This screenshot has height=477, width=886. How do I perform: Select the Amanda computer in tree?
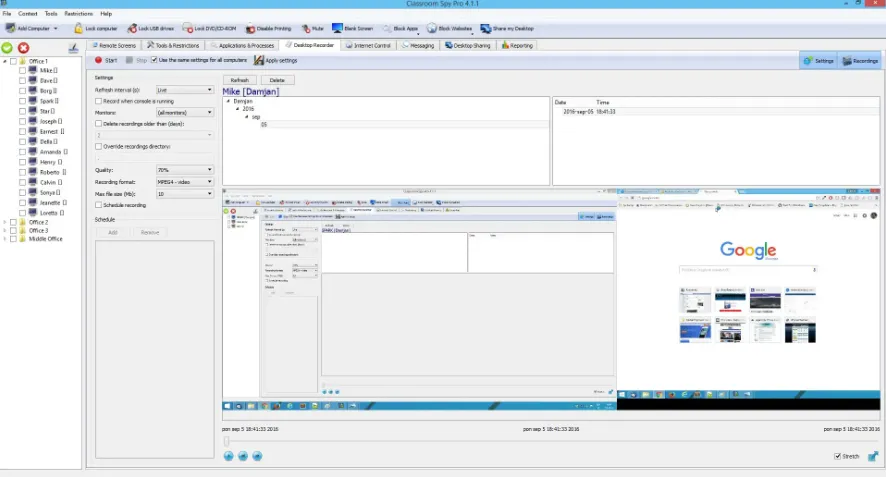point(50,151)
